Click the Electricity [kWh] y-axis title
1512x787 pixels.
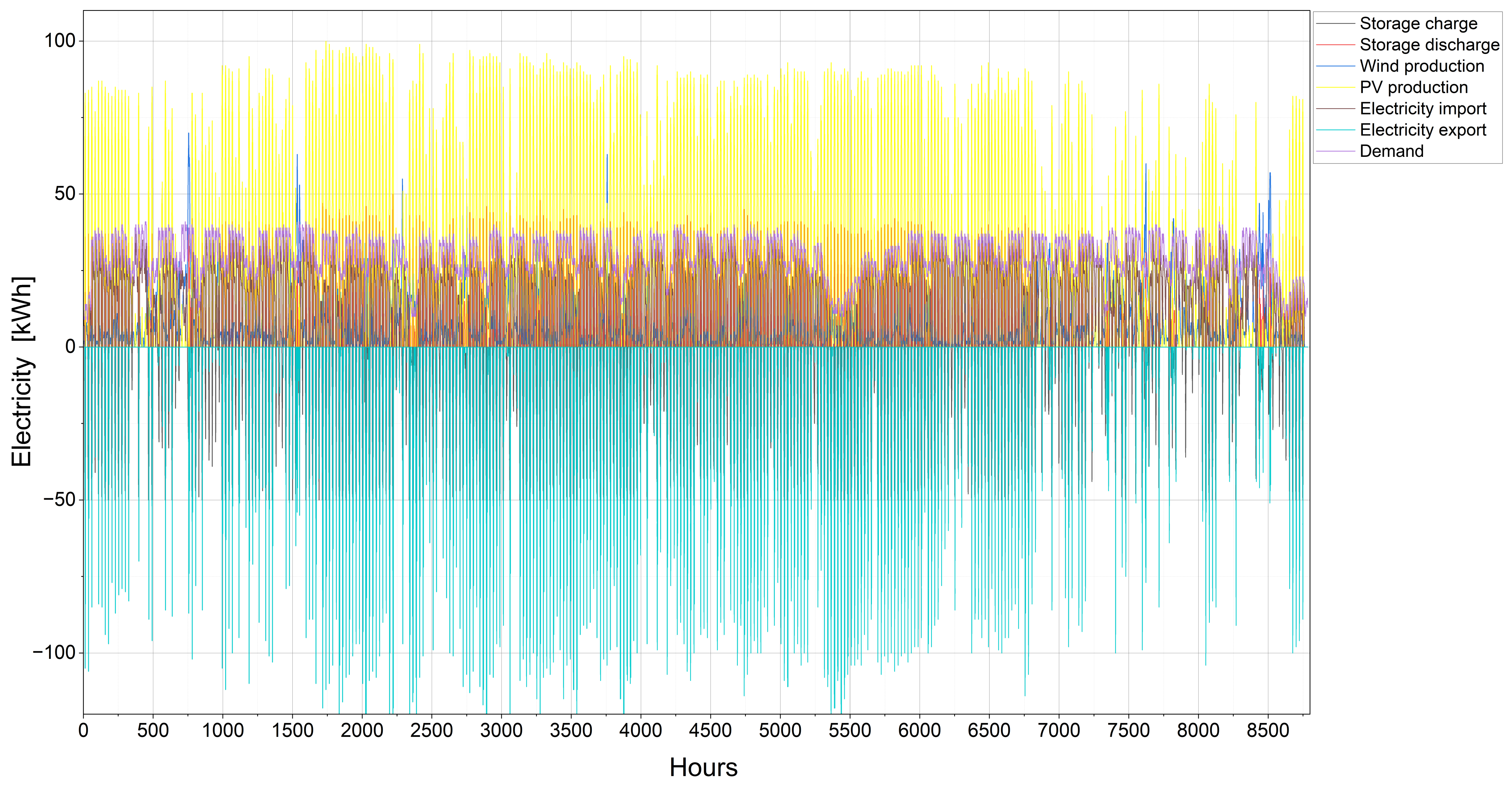tap(22, 371)
